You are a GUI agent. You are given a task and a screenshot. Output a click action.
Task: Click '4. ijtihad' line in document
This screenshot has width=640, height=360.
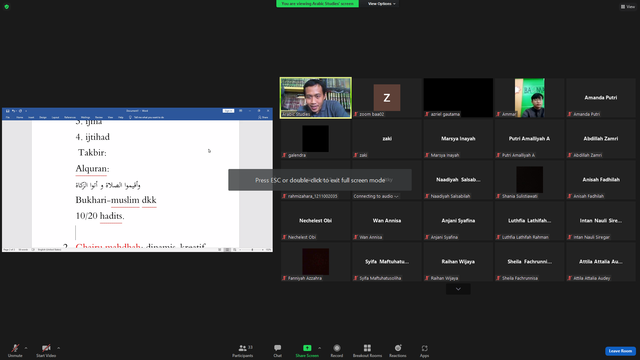93,137
